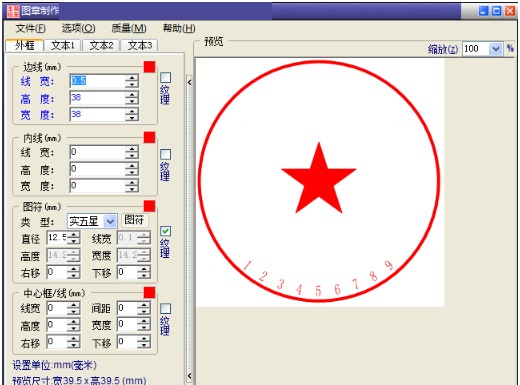Increase 边线 线宽 with spinner up arrow
520x385 pixels.
[x=132, y=78]
